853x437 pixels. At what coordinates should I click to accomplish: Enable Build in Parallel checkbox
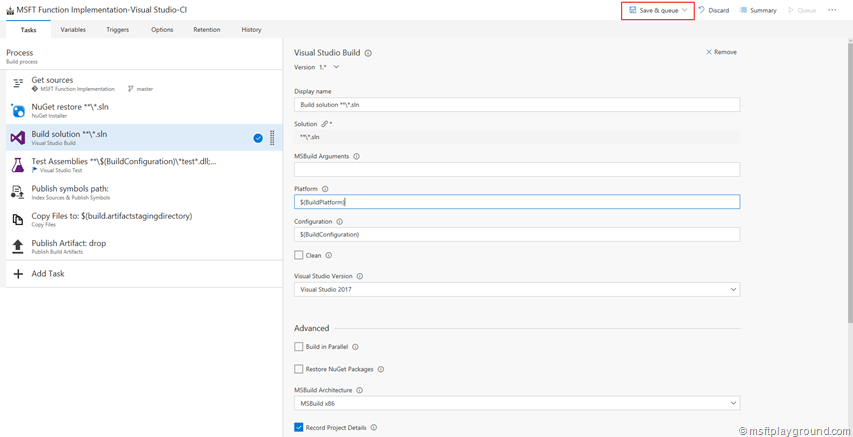[x=298, y=347]
